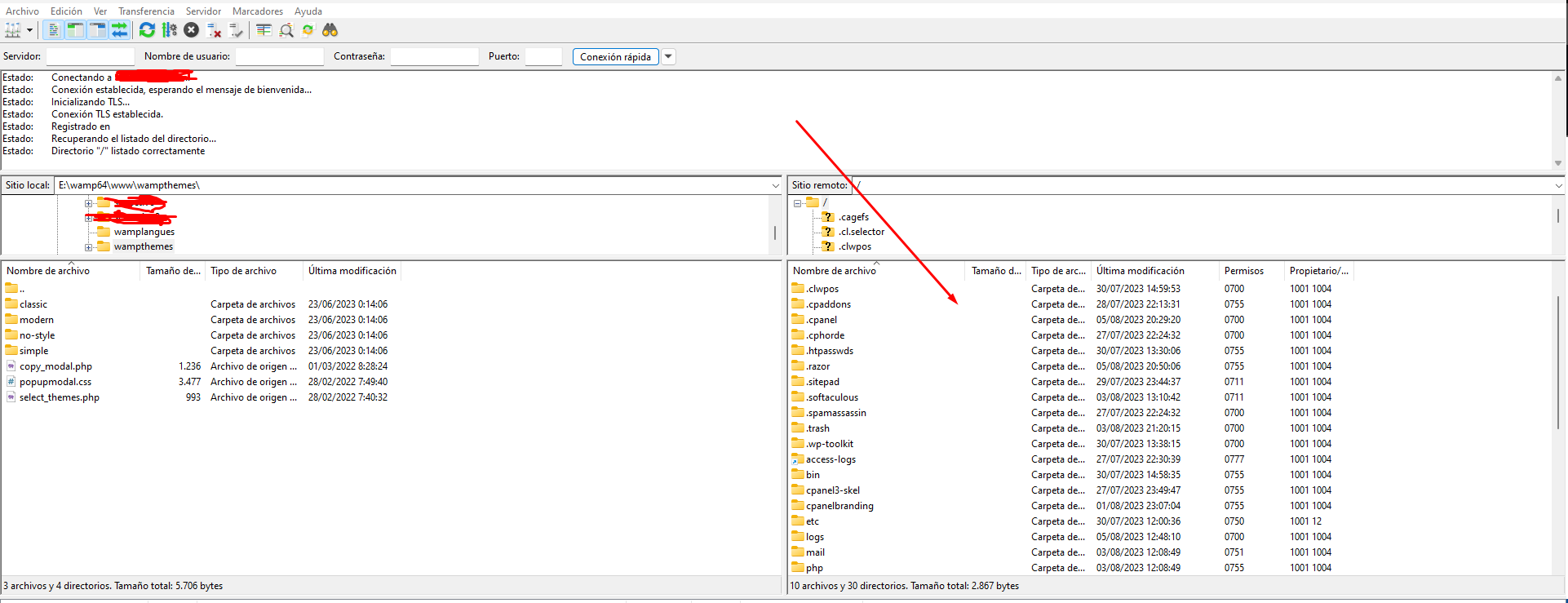The height and width of the screenshot is (603, 1568).
Task: Cancel the current operation with the X icon
Action: click(x=191, y=30)
